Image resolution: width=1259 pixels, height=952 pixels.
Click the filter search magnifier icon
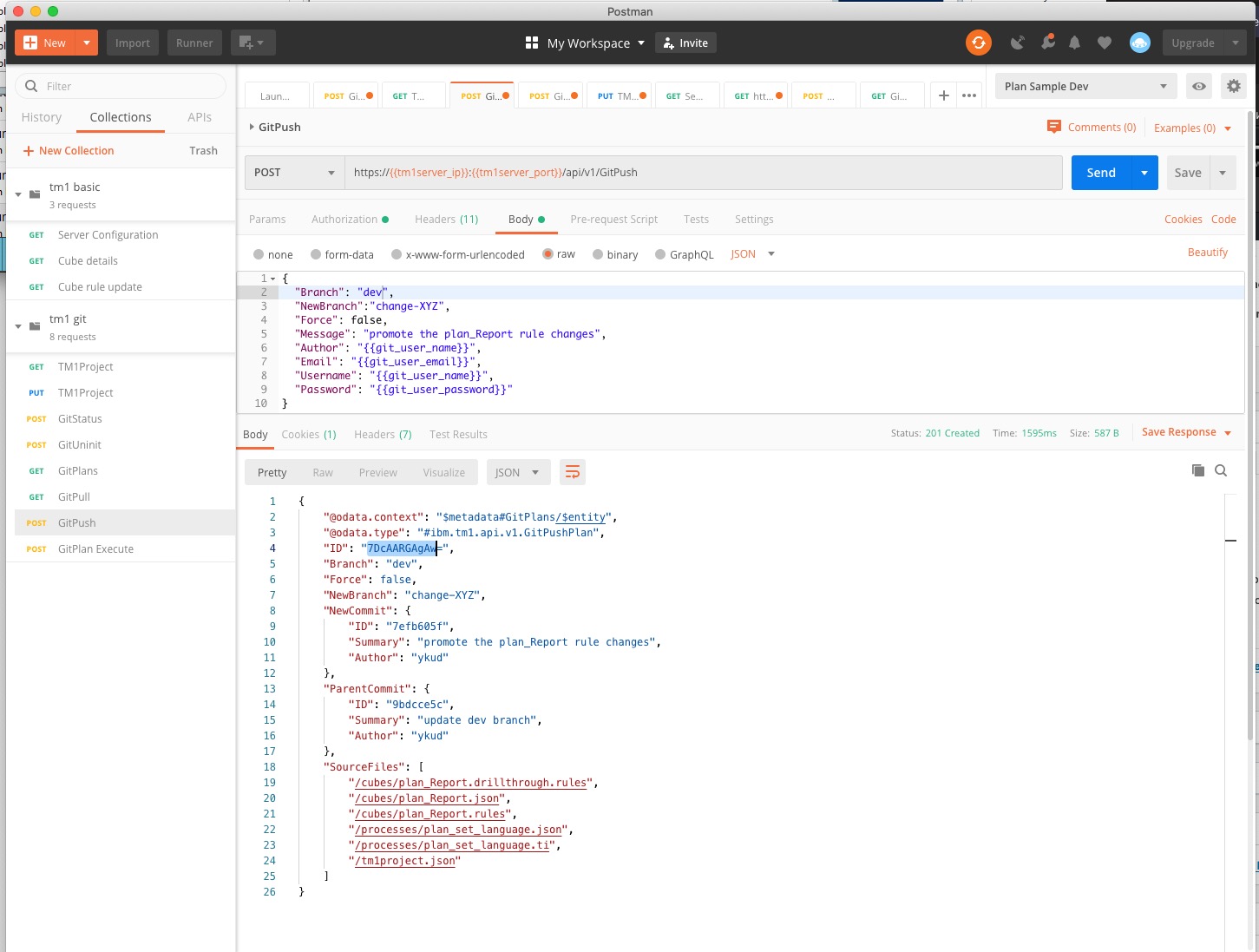[x=31, y=86]
